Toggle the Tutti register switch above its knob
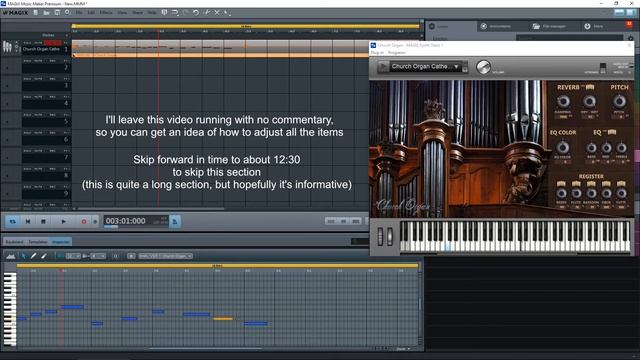 point(621,184)
